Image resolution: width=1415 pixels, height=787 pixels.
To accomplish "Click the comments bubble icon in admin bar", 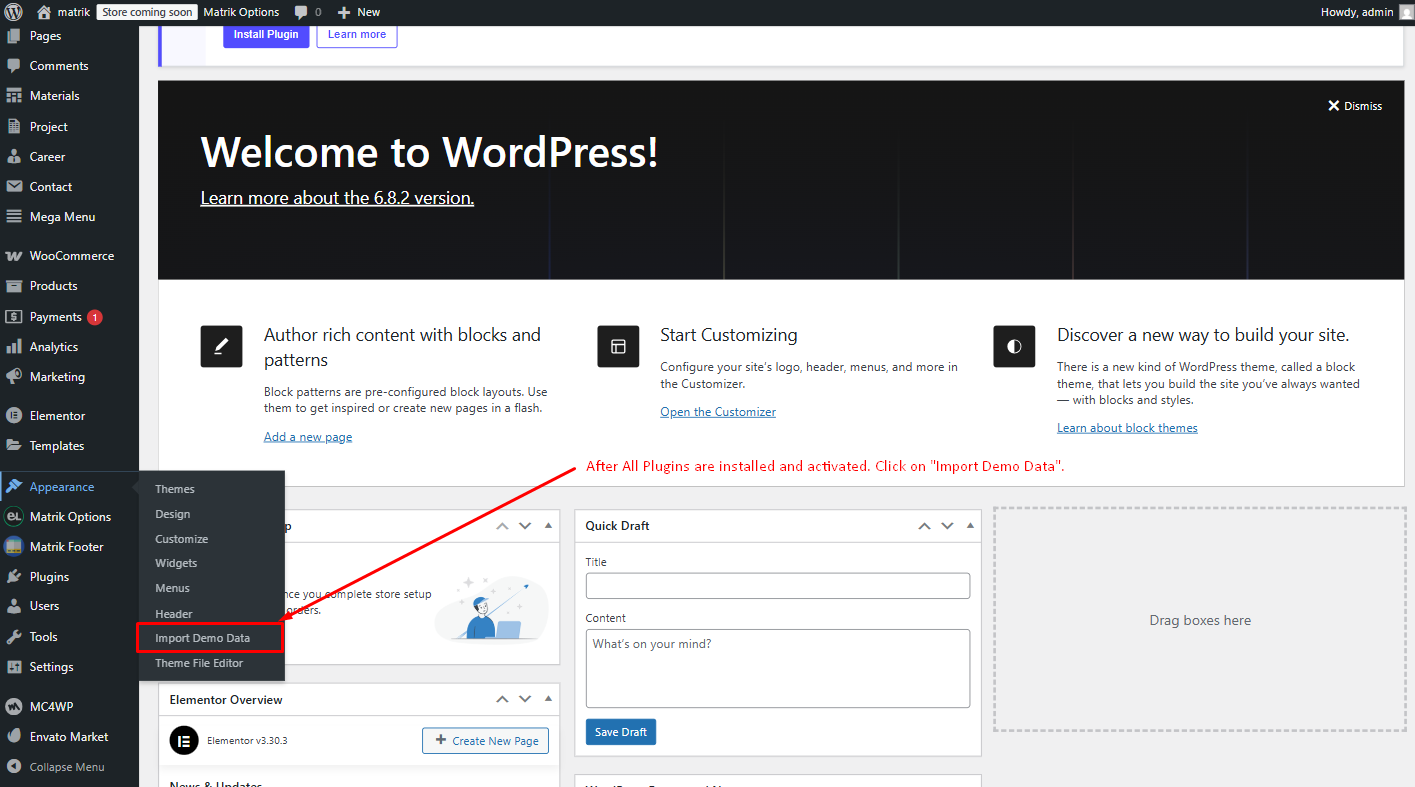I will point(301,12).
